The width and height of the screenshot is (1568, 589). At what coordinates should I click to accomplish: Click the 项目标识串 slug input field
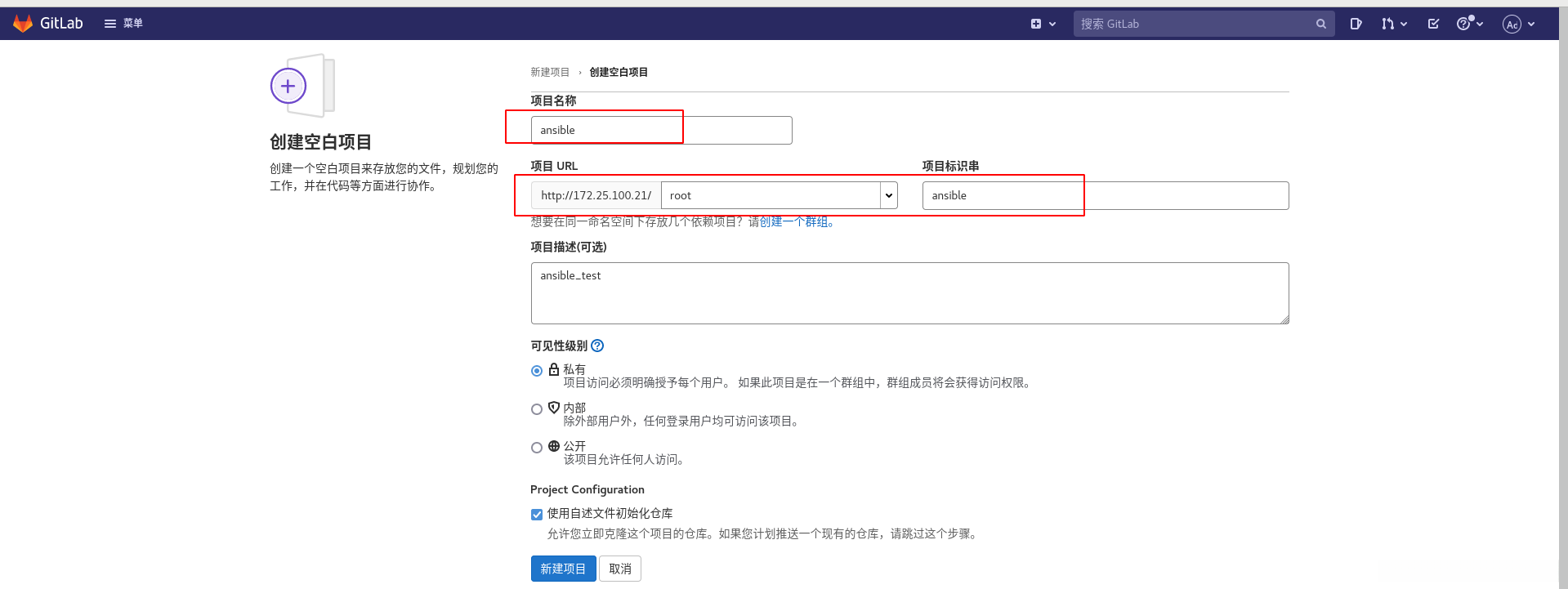tap(1106, 195)
